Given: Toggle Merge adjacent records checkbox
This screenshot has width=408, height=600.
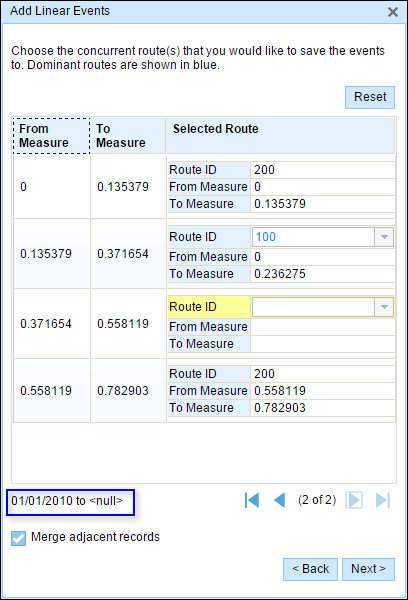Looking at the screenshot, I should click(18, 538).
